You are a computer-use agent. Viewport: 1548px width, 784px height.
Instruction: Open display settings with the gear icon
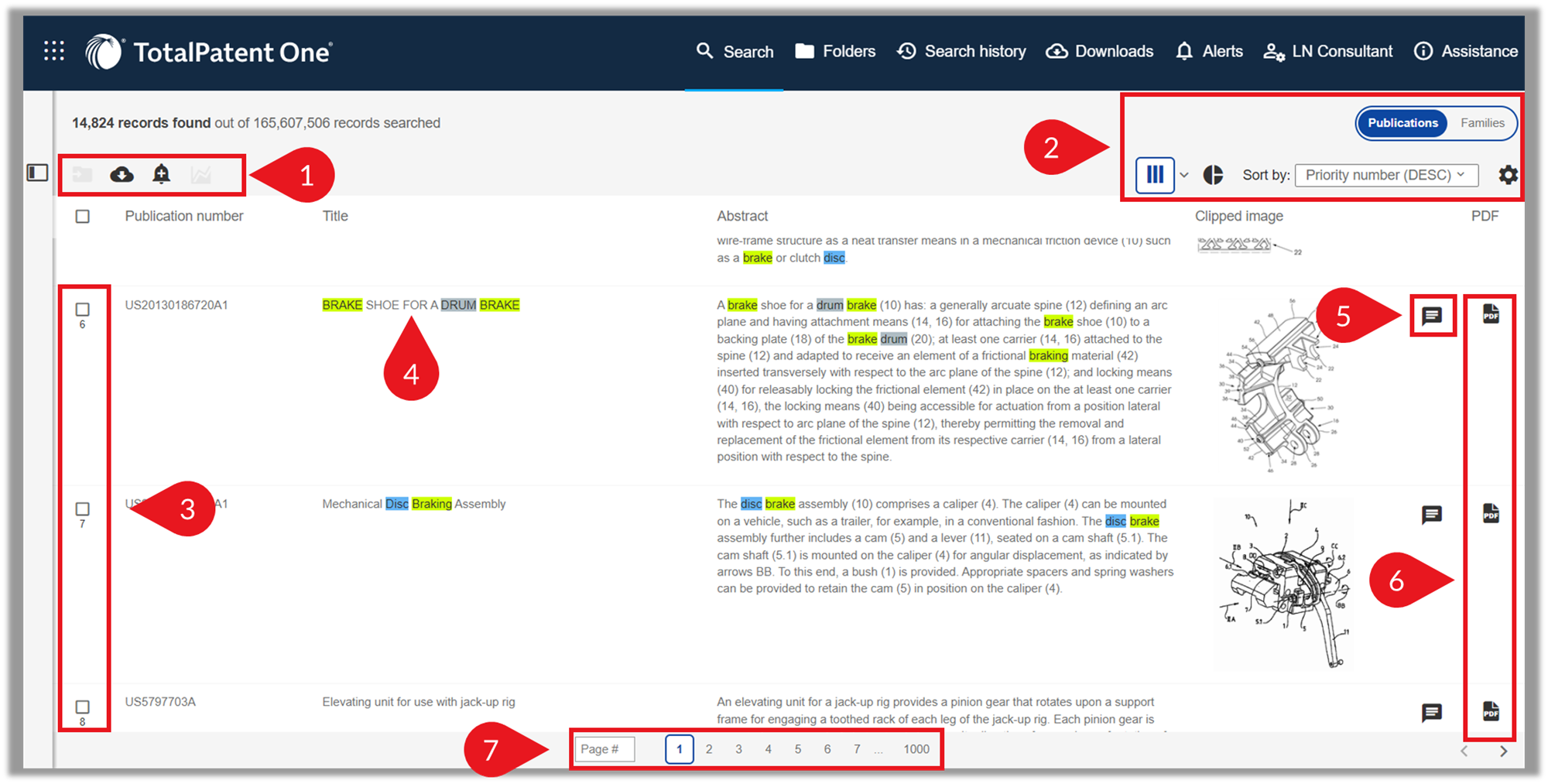coord(1508,175)
